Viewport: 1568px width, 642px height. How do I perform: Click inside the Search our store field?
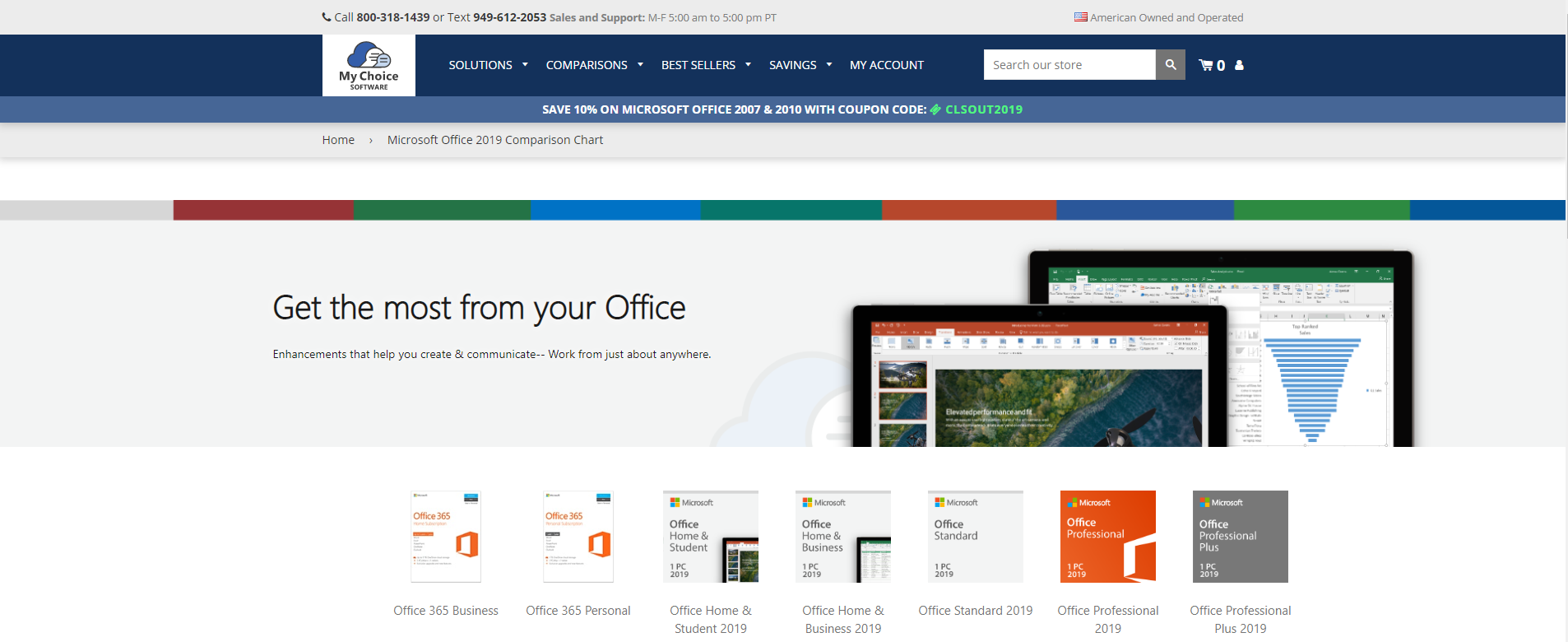coord(1069,65)
